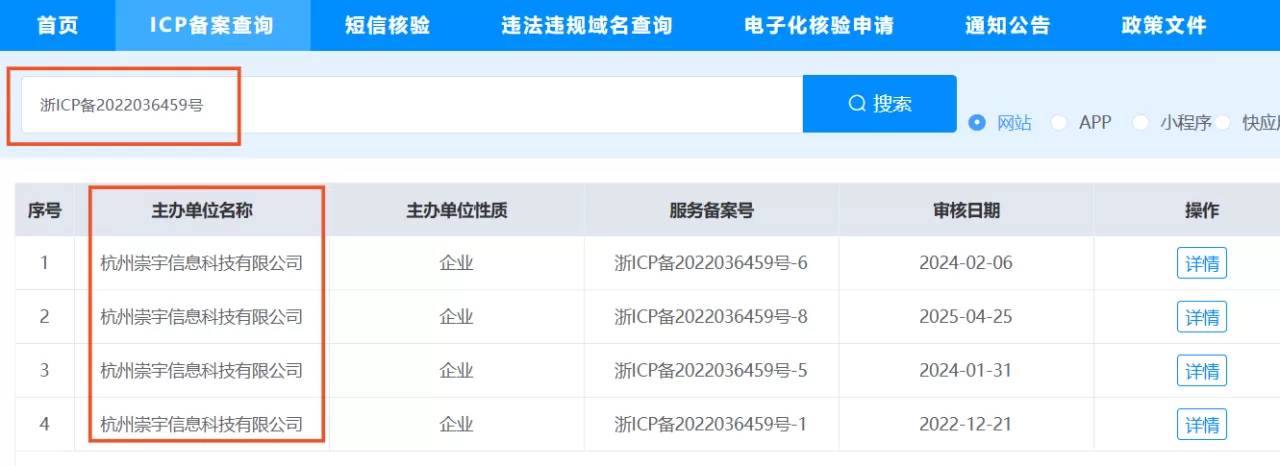Open 详情 for record ending 459号-1
Screen dimensions: 1280x466
(1202, 424)
